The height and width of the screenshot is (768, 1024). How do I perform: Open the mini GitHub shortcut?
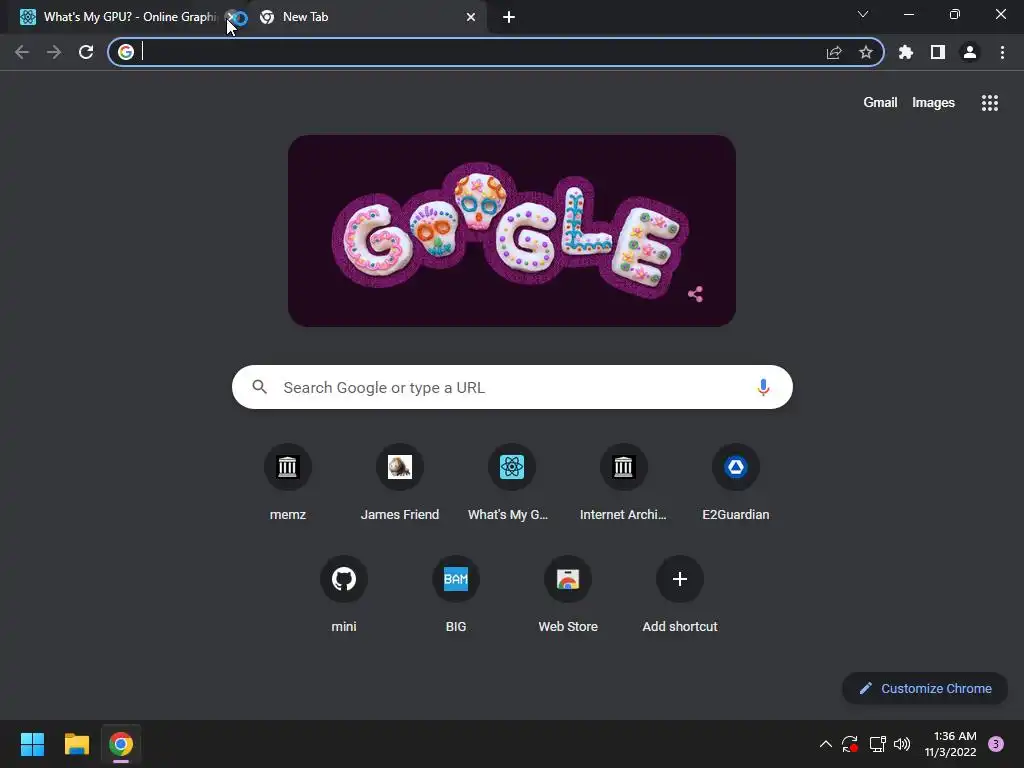344,595
